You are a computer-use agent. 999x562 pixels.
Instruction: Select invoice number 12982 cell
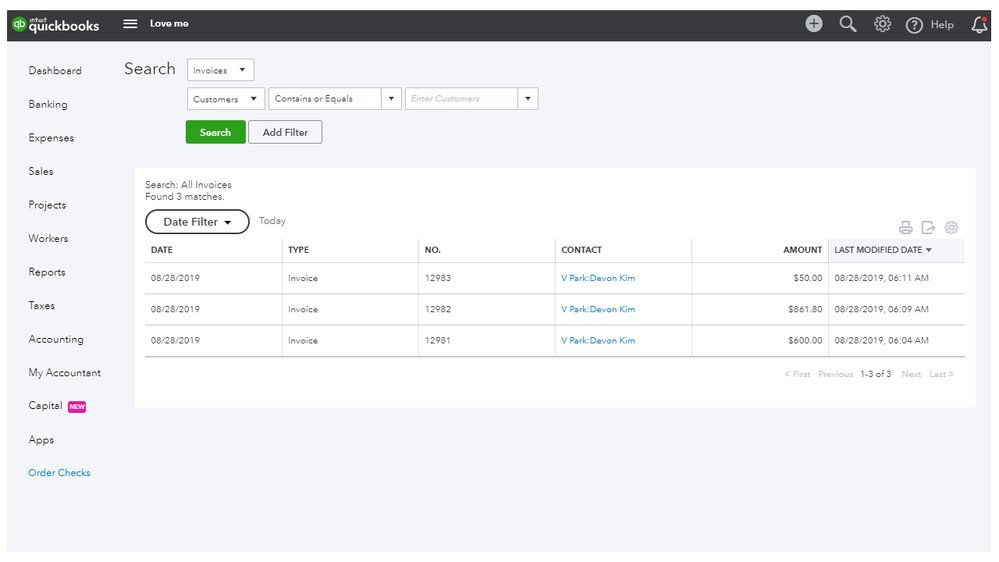[486, 309]
